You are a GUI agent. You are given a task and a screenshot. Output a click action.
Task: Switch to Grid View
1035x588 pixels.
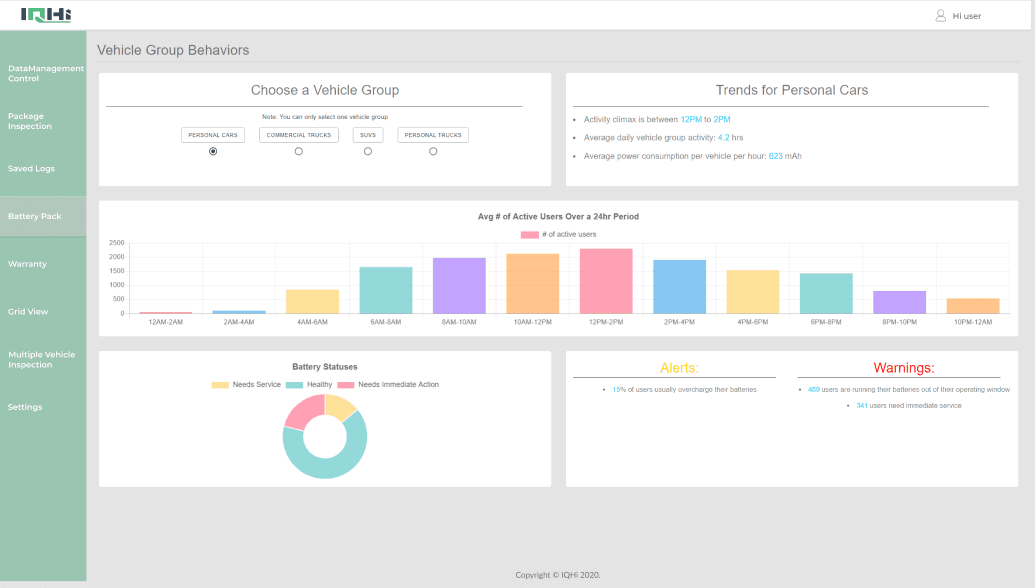(x=28, y=311)
